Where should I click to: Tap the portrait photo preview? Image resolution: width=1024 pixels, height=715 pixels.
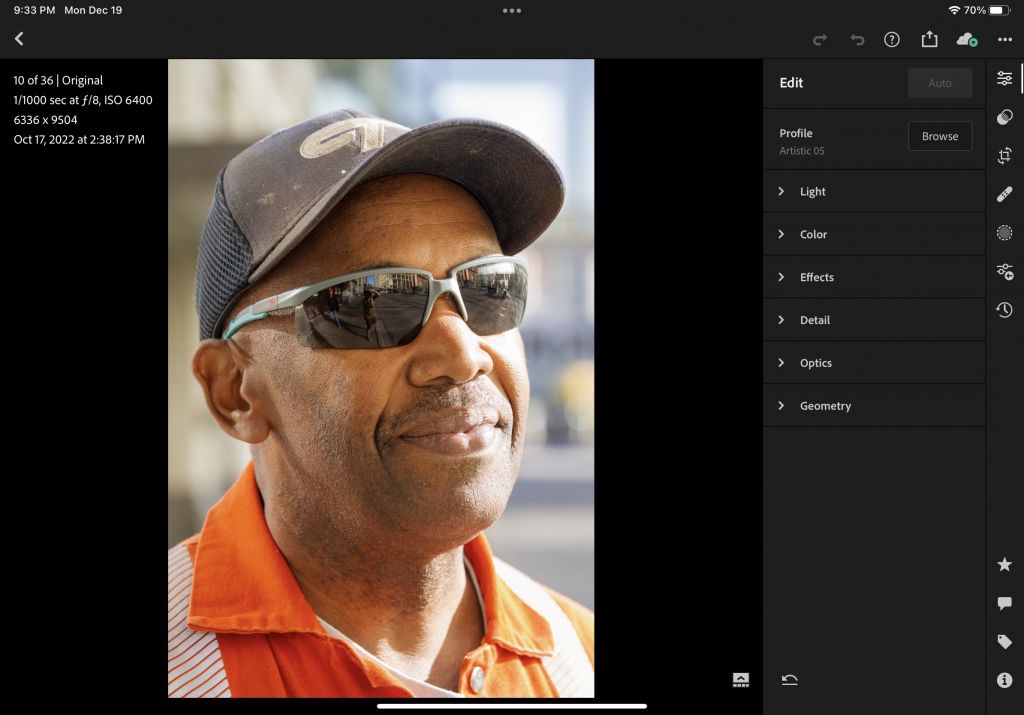pyautogui.click(x=380, y=378)
